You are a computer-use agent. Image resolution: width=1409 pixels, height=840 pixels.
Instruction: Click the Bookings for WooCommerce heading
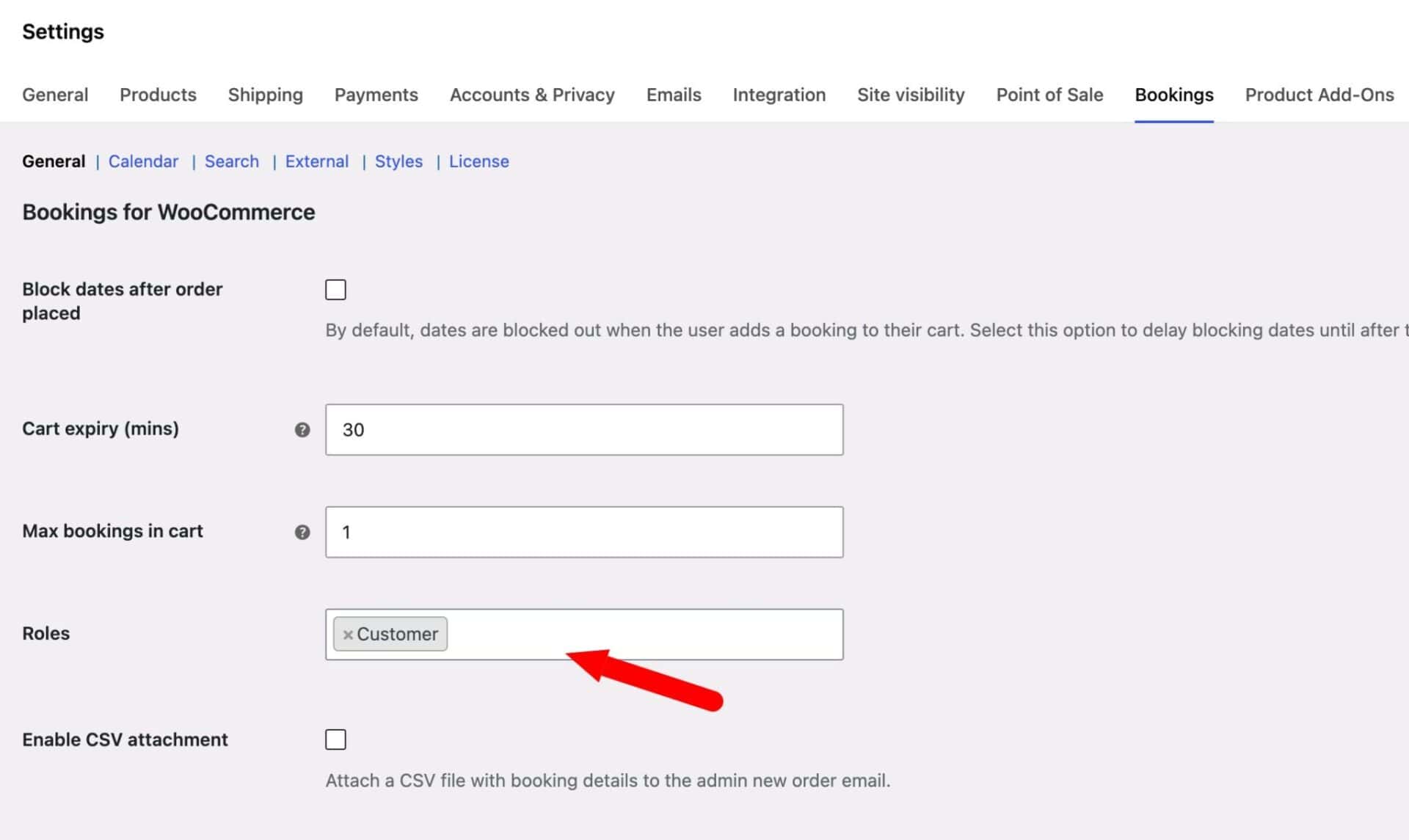pyautogui.click(x=169, y=212)
